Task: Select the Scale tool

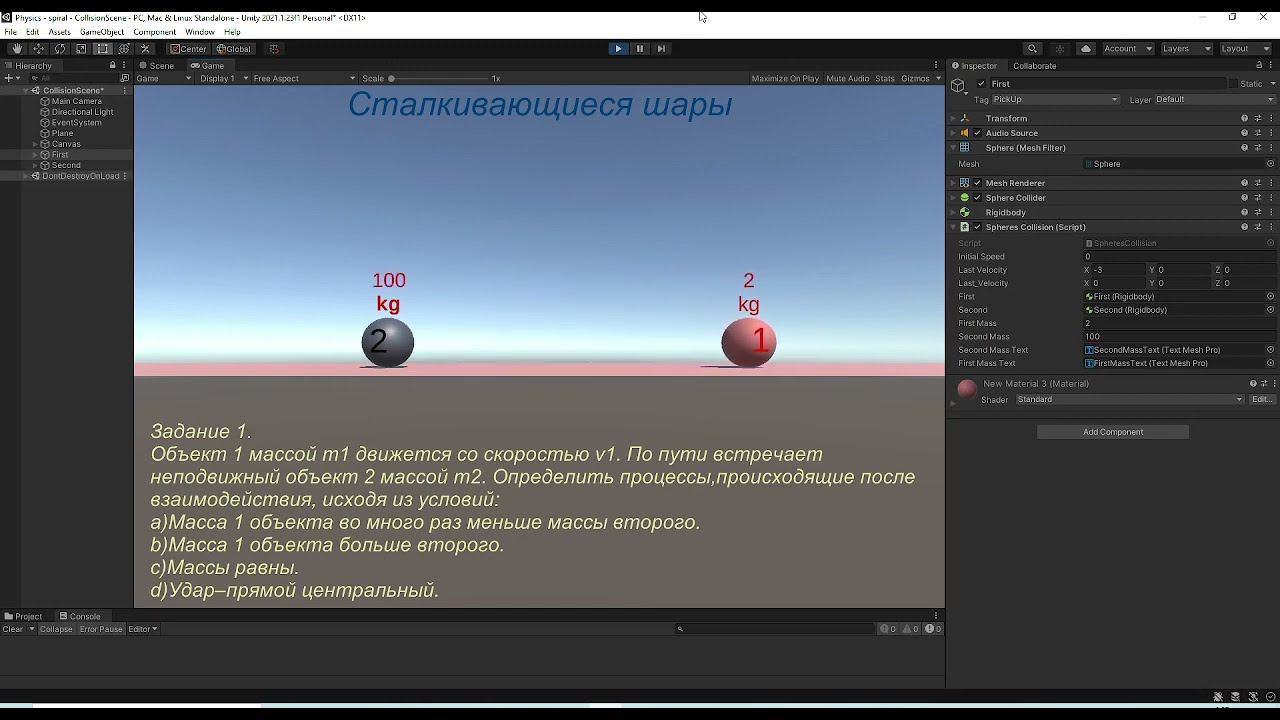Action: tap(81, 48)
